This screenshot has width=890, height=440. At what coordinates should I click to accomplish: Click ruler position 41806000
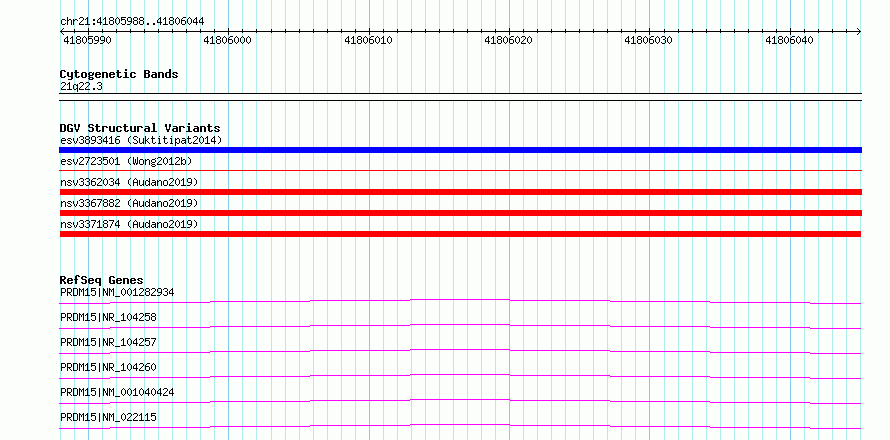coord(228,40)
